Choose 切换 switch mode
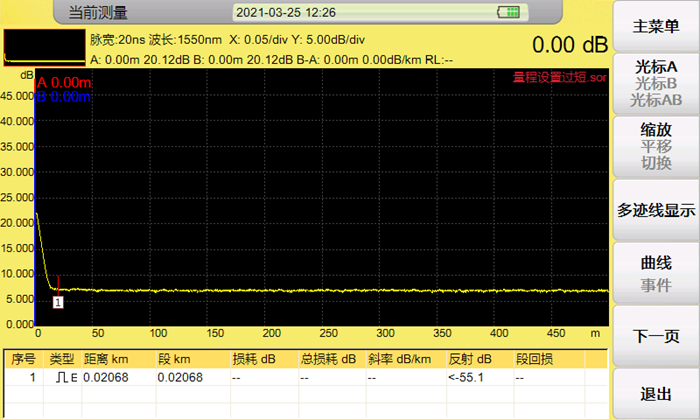Screen dimensions: 700x420 click(x=656, y=163)
